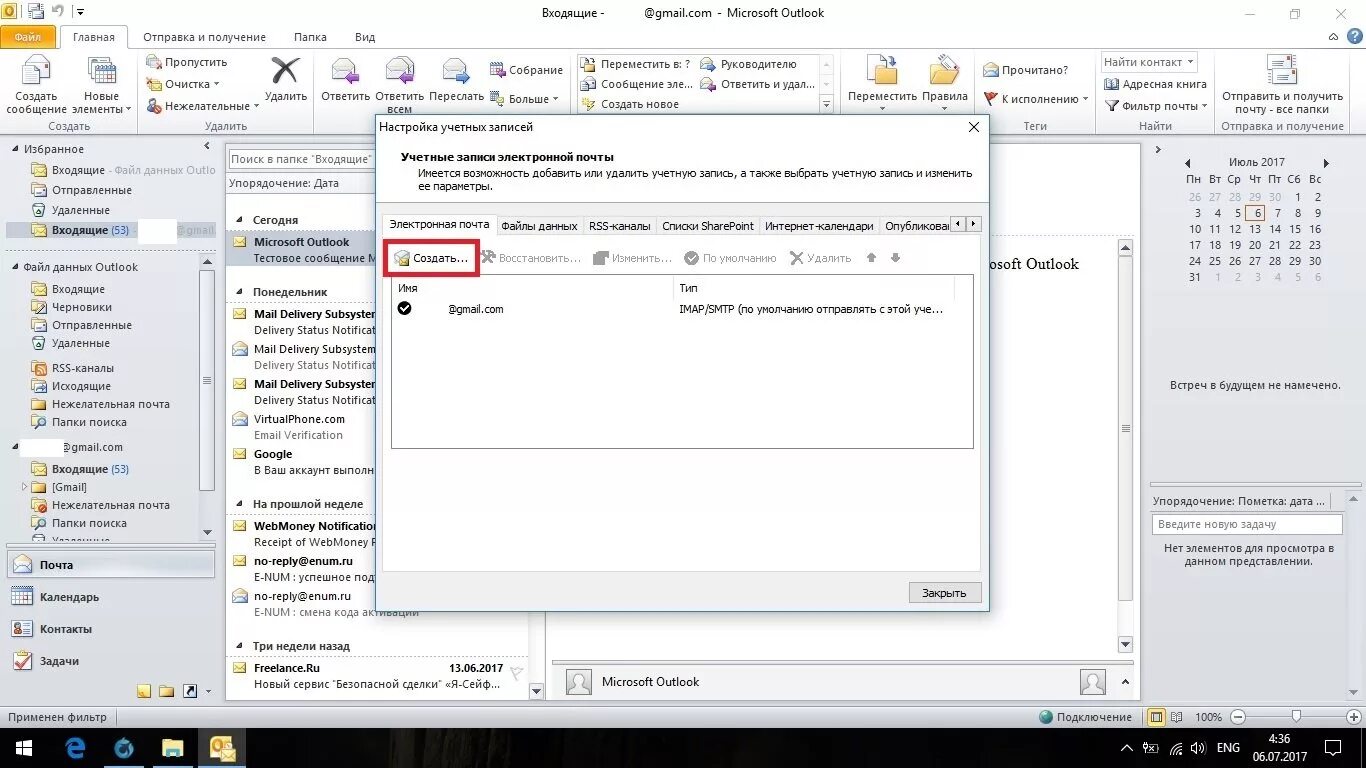Click search field in Входящие

coord(302,159)
